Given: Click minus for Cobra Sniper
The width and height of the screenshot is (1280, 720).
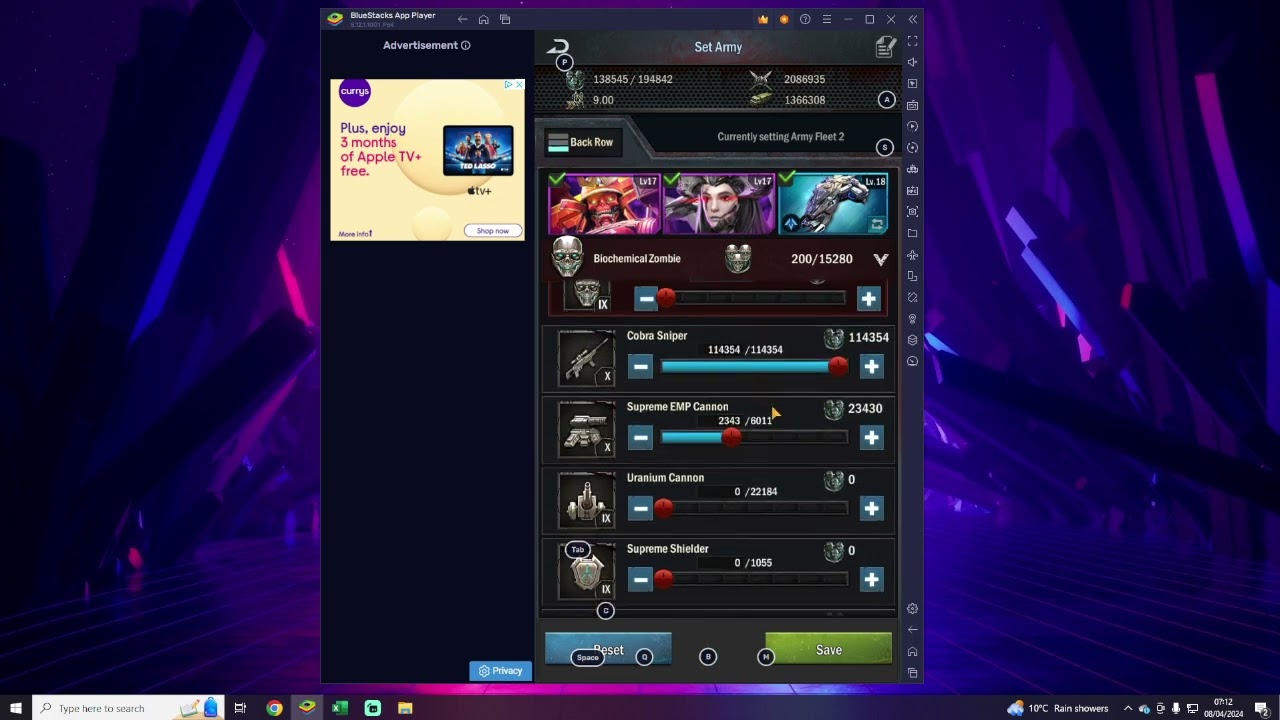Looking at the screenshot, I should 641,367.
